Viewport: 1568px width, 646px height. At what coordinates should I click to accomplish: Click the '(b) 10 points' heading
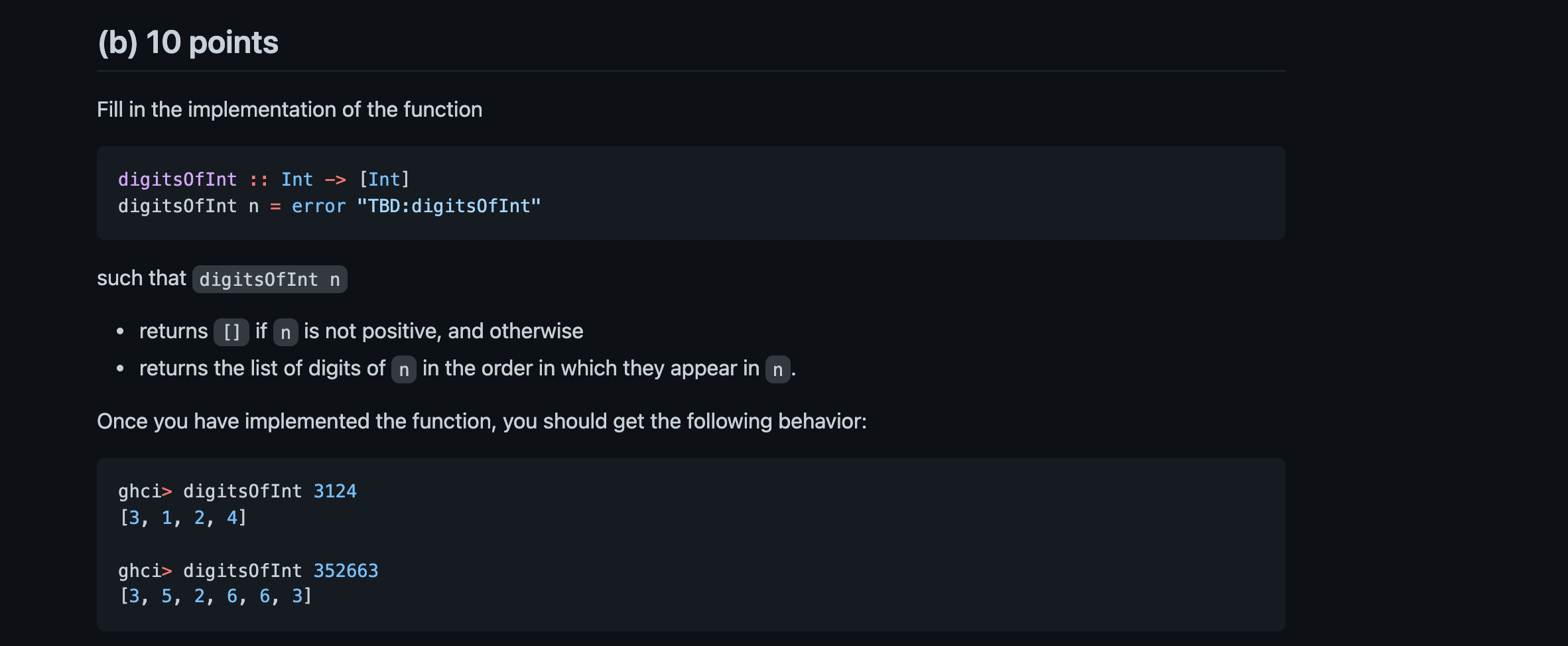pos(188,42)
